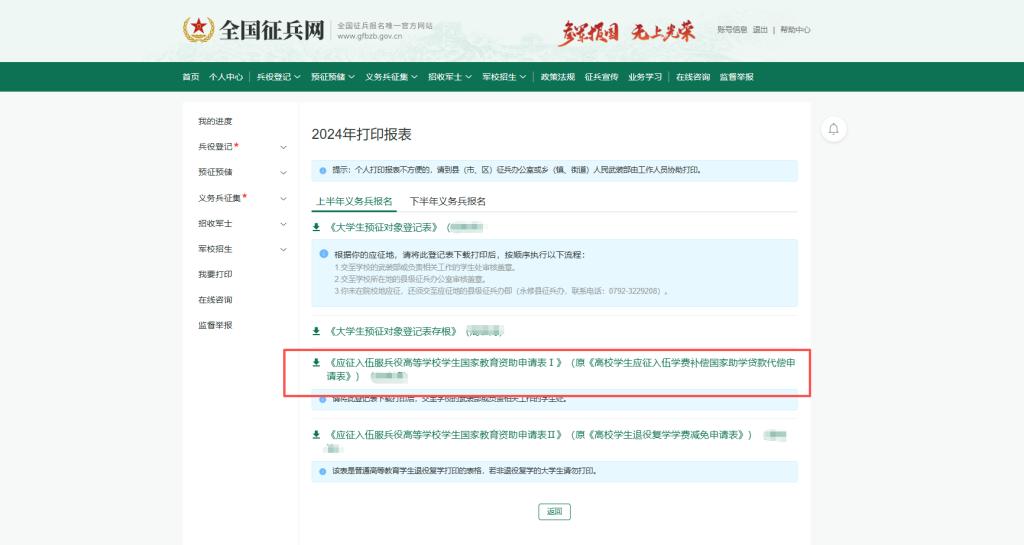The width and height of the screenshot is (1024, 545).
Task: Select 我要打印 in the left sidebar
Action: pos(215,274)
